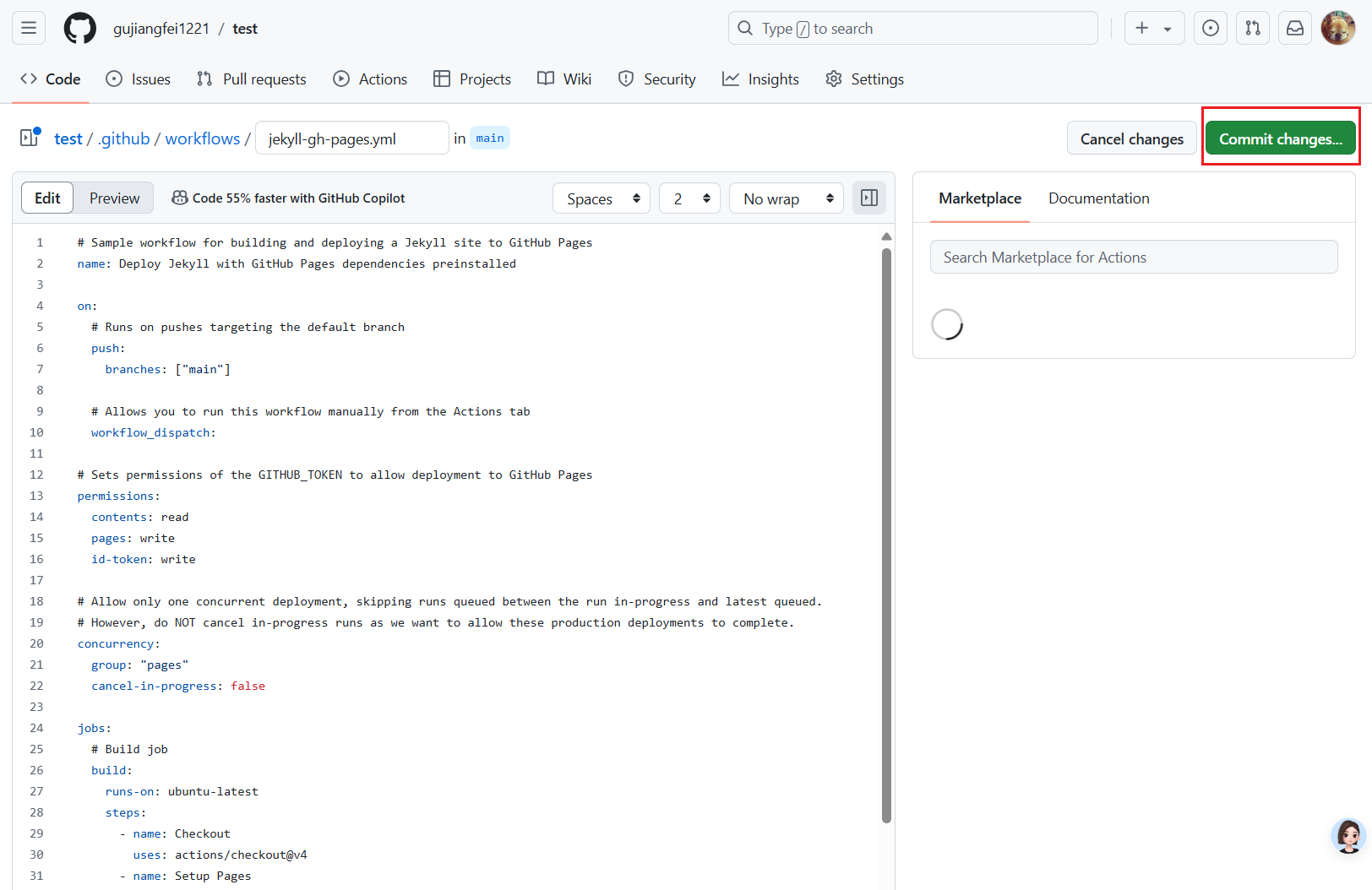Switch editor to Preview mode

(114, 198)
